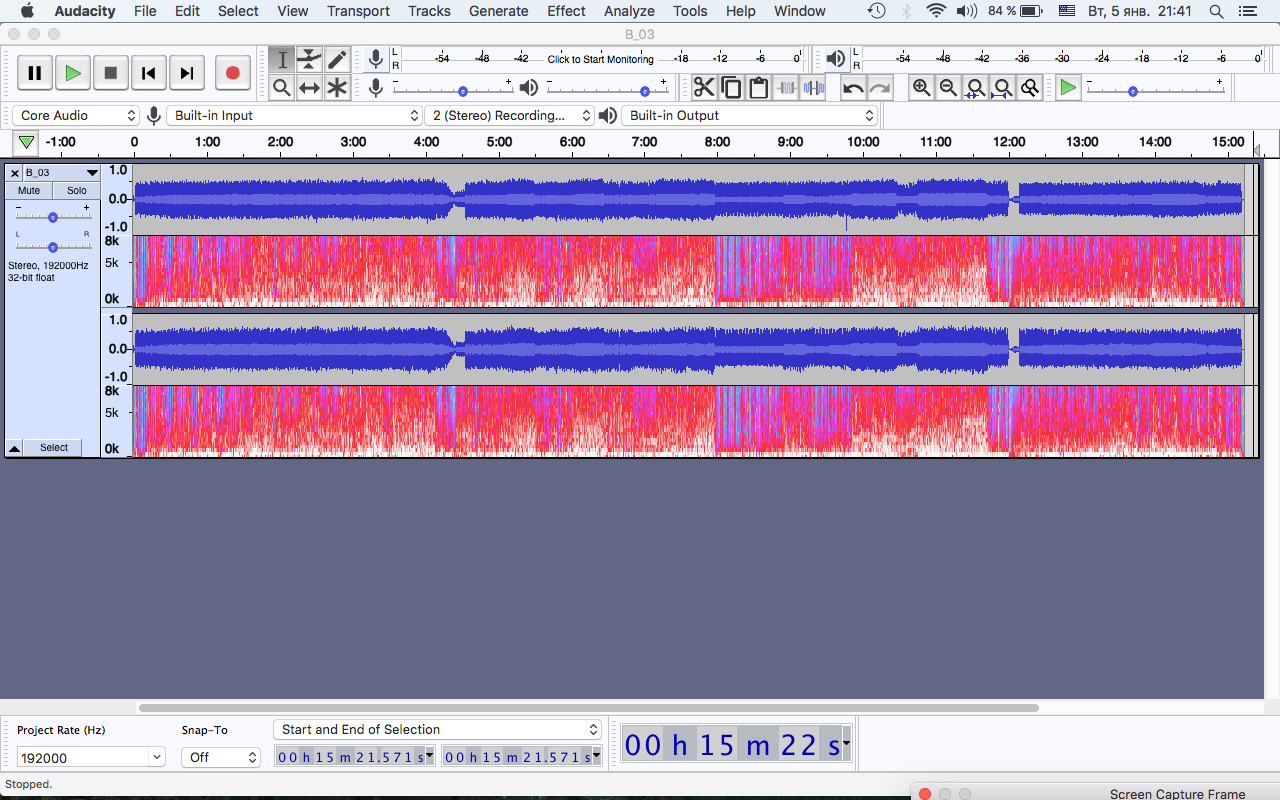Click the horizontal scrollbar below tracks
1280x800 pixels.
point(588,708)
